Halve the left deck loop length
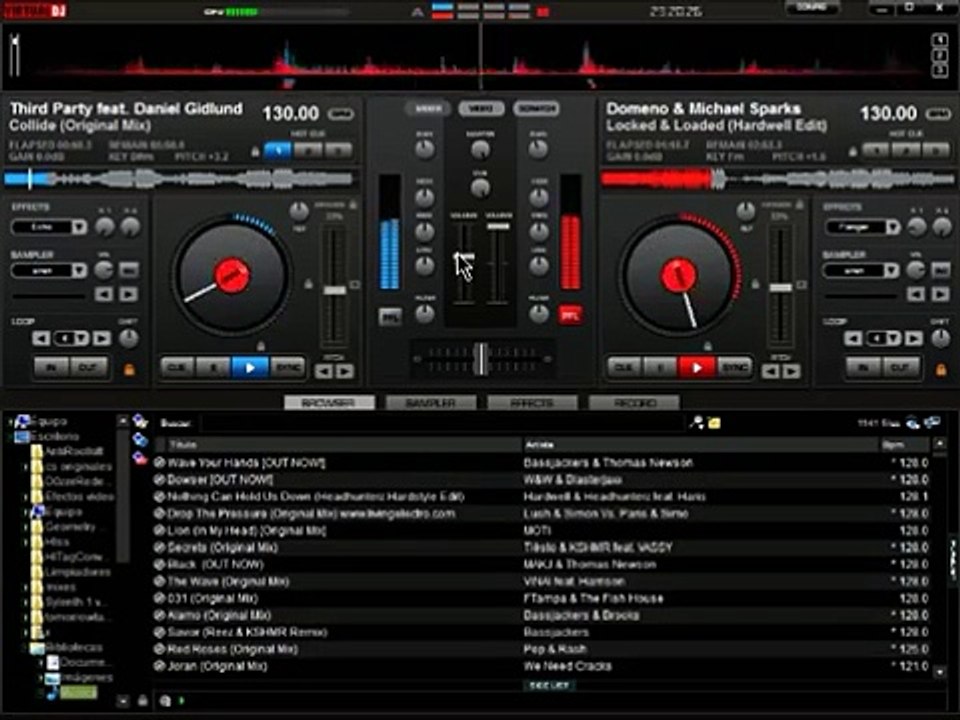The width and height of the screenshot is (960, 720). [42, 338]
